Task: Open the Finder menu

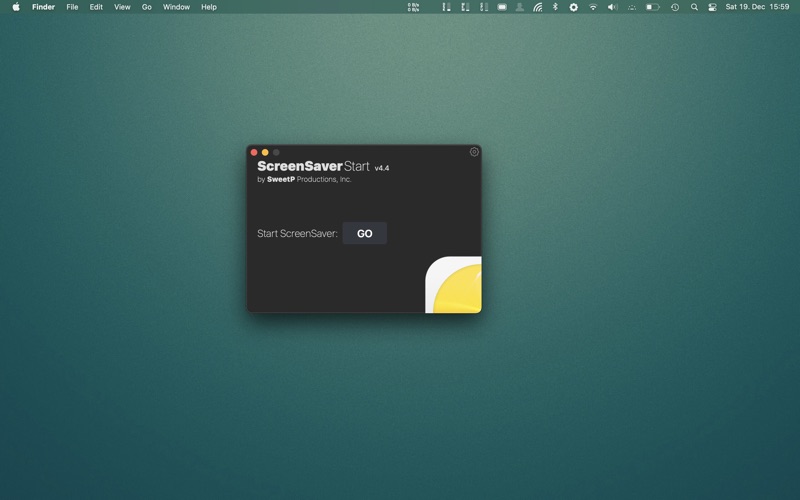Action: [43, 7]
